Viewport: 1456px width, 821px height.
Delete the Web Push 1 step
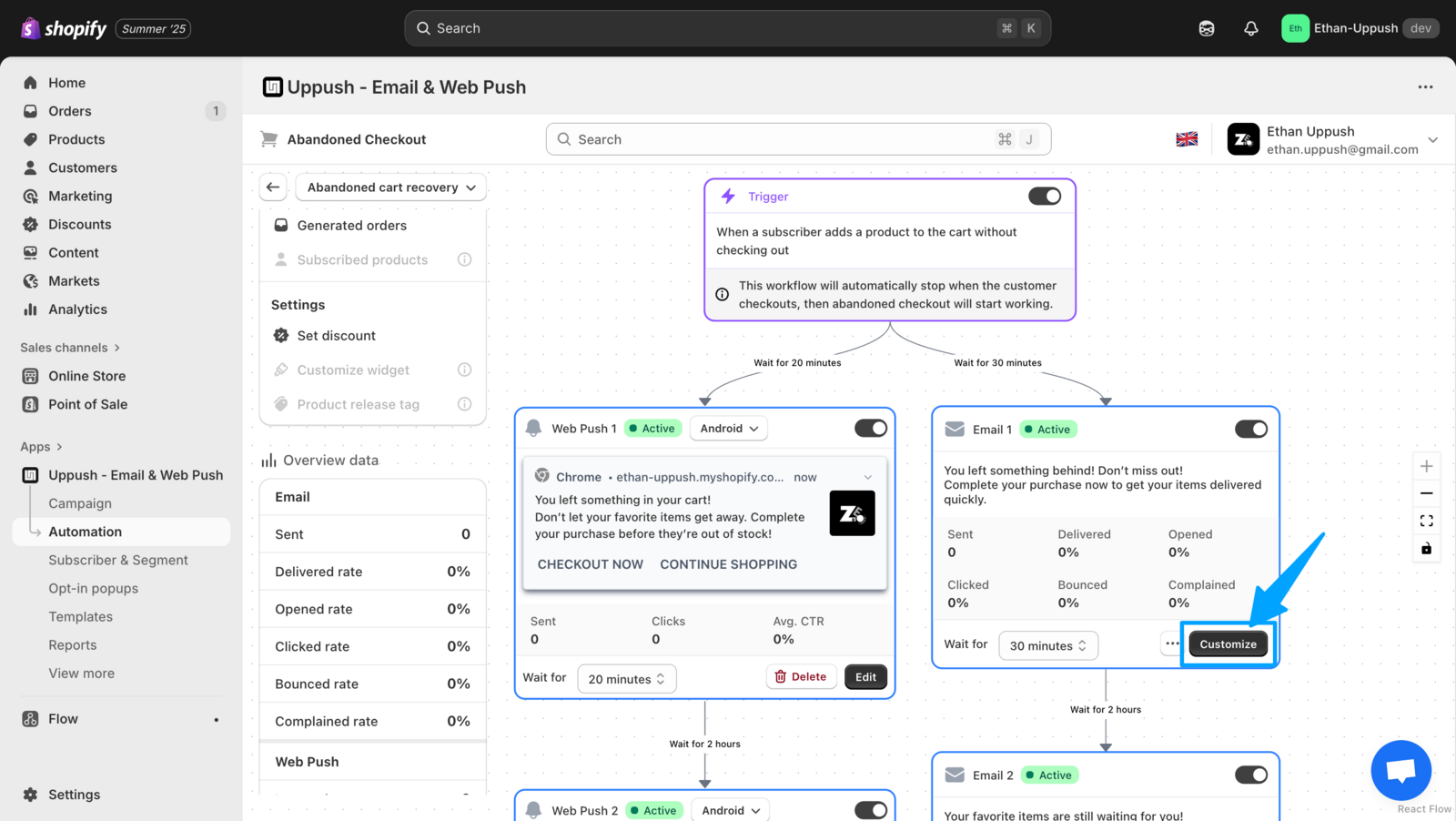801,677
